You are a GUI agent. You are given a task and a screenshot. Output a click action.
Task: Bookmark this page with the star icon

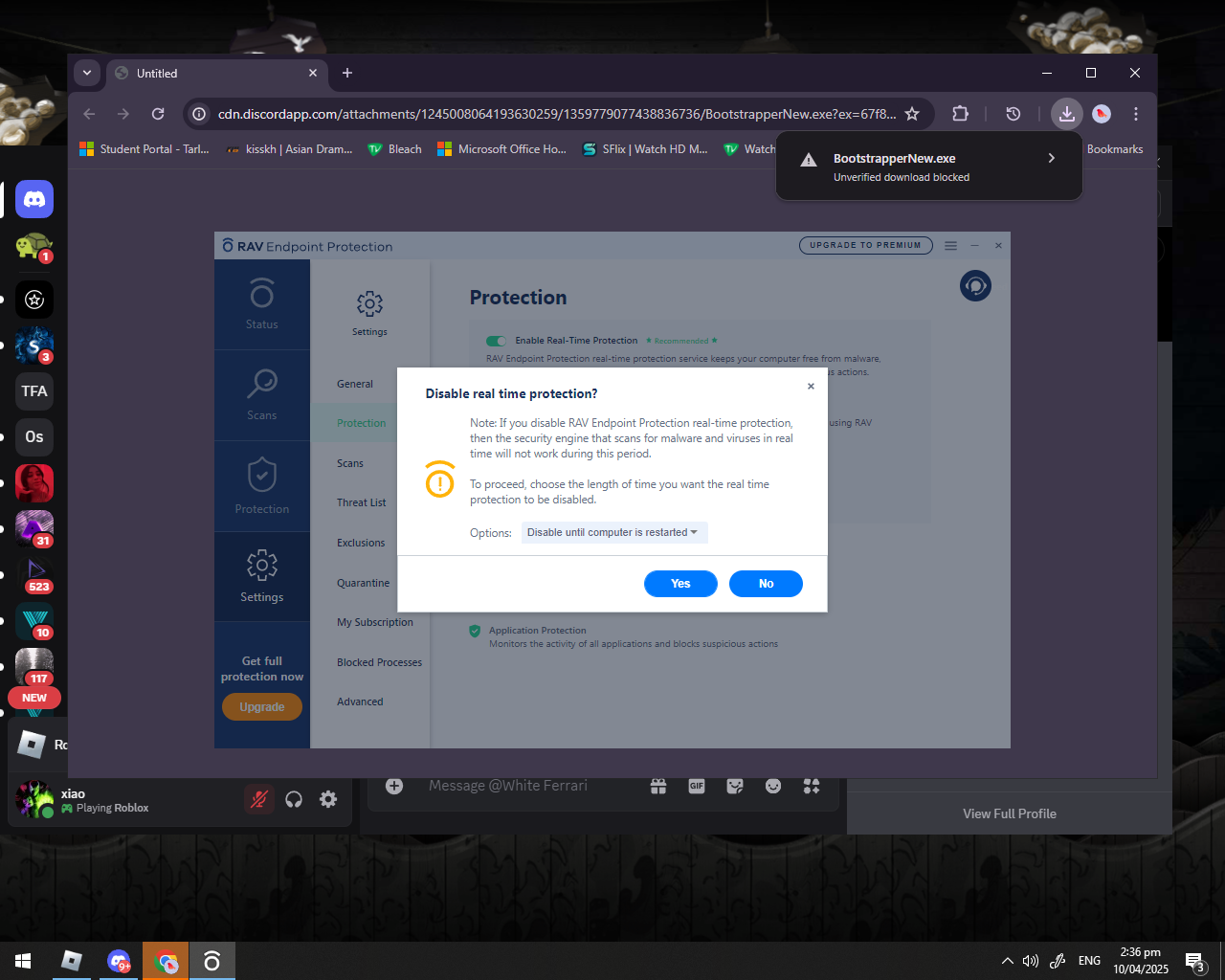coord(912,114)
